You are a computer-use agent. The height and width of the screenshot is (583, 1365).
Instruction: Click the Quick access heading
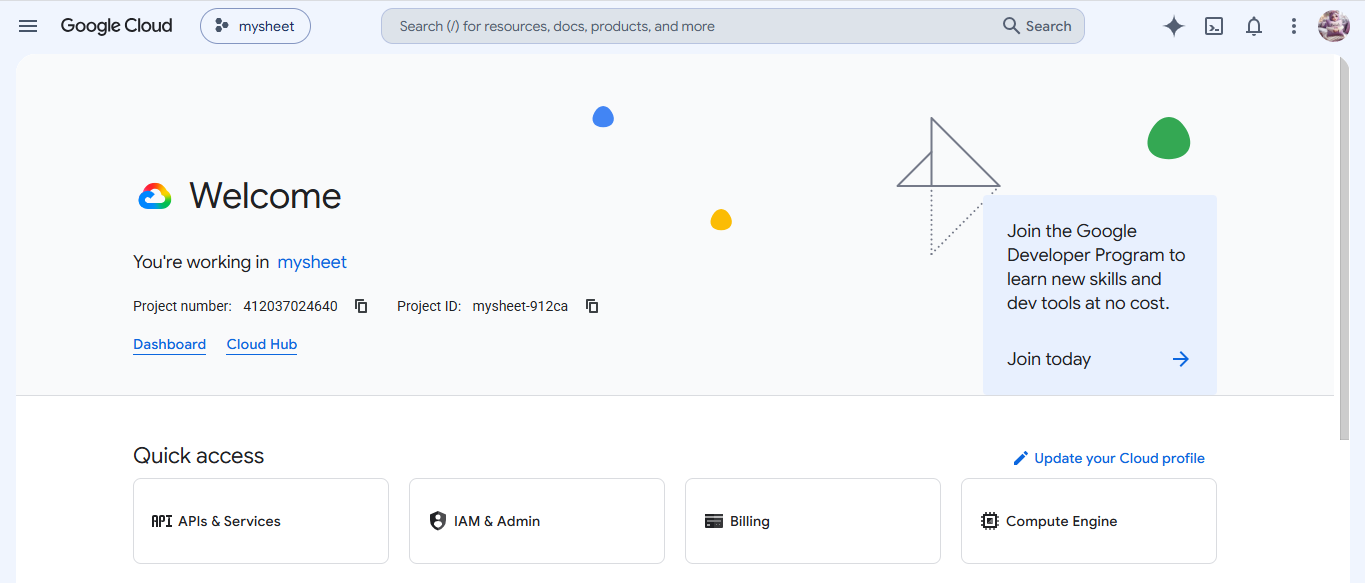(199, 456)
